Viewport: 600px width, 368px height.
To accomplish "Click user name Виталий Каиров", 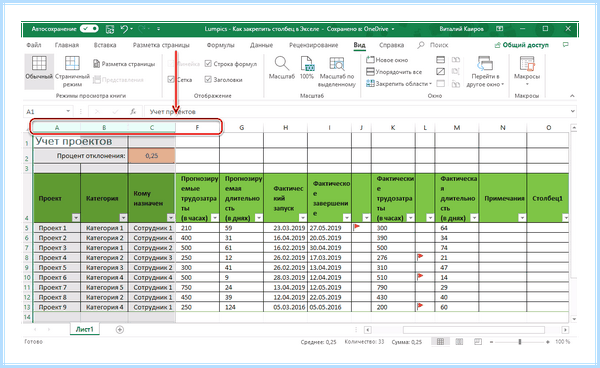I will click(461, 29).
